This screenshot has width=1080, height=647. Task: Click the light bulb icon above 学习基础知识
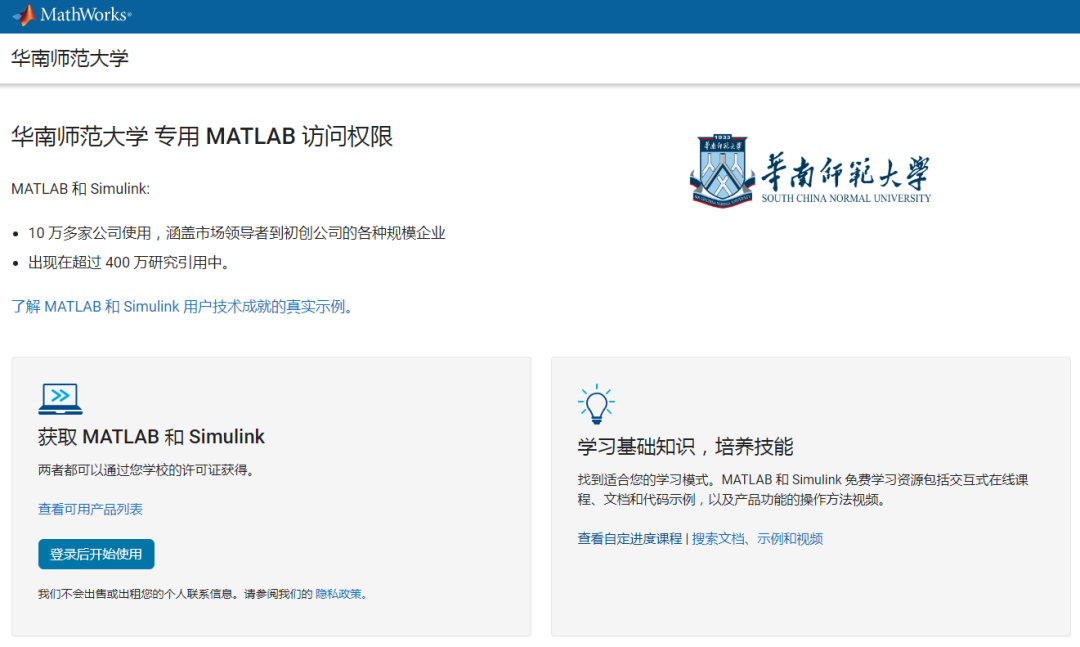(596, 404)
